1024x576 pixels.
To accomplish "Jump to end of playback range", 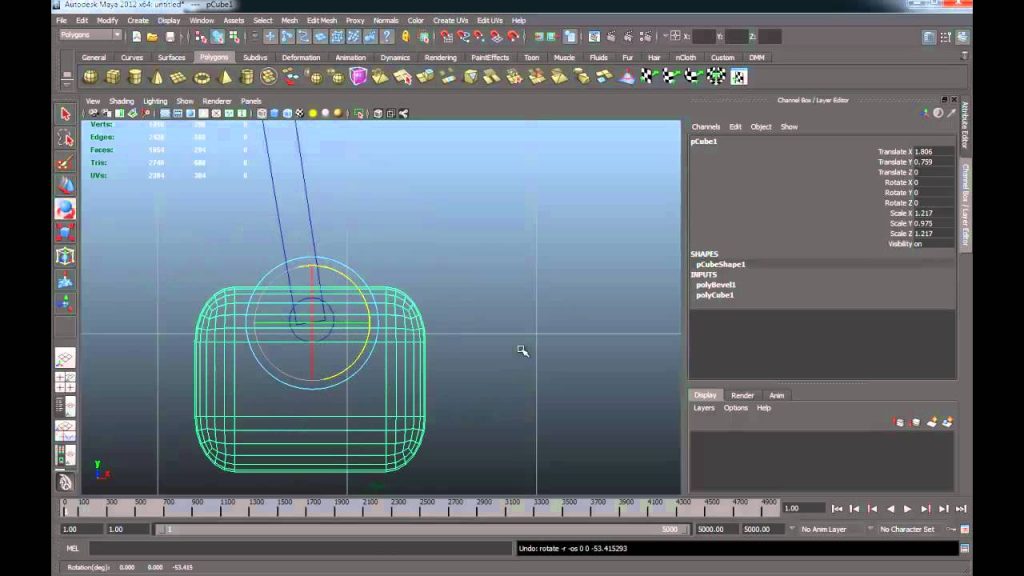I will 961,509.
